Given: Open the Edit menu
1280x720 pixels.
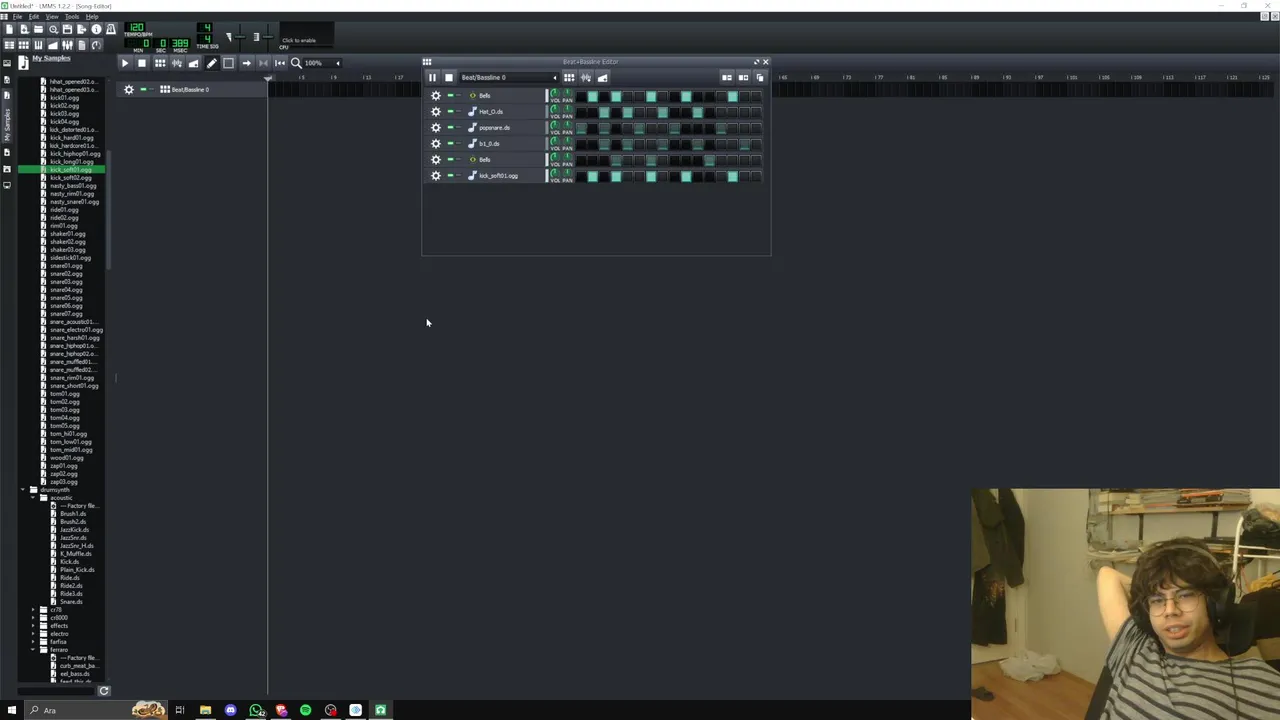Looking at the screenshot, I should (x=34, y=17).
